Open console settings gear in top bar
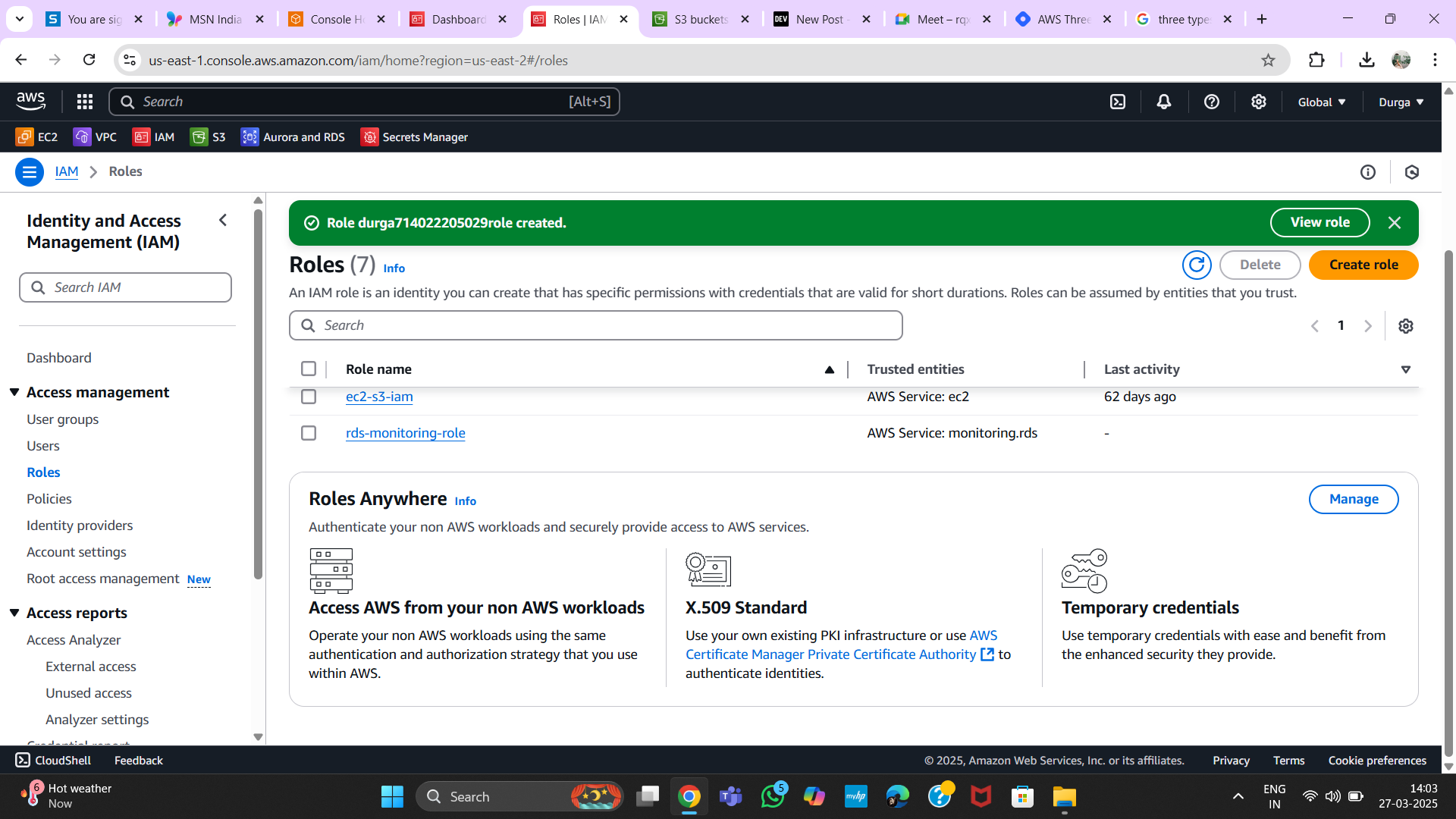Image resolution: width=1456 pixels, height=819 pixels. coord(1259,102)
